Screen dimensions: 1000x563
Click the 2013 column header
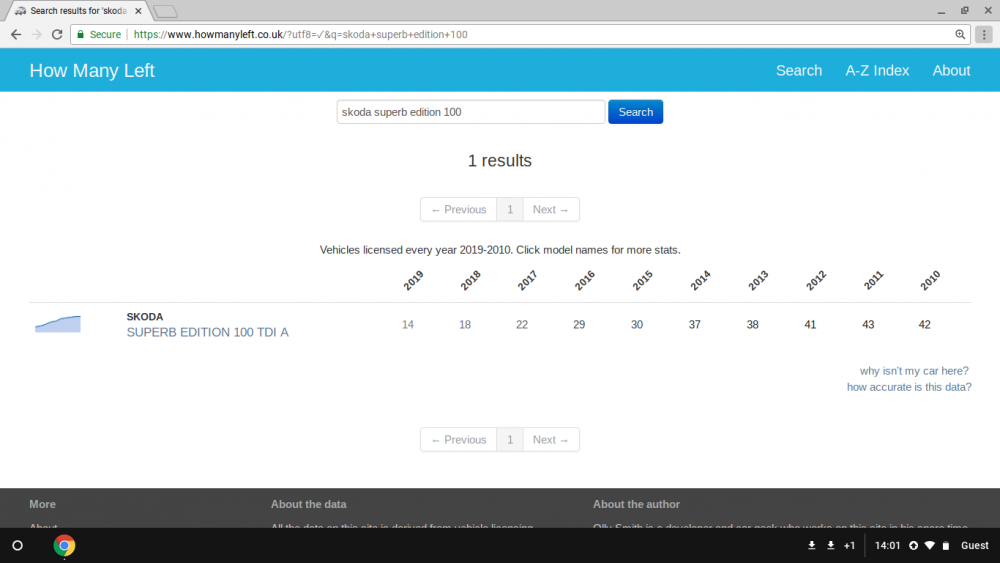click(758, 281)
